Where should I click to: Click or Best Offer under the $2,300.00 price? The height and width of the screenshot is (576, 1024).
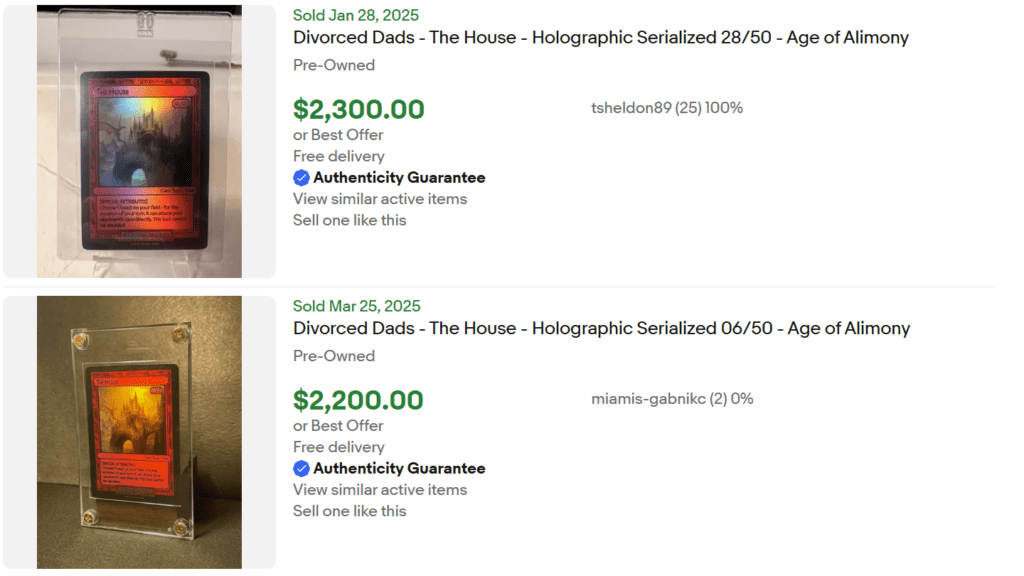(x=337, y=134)
